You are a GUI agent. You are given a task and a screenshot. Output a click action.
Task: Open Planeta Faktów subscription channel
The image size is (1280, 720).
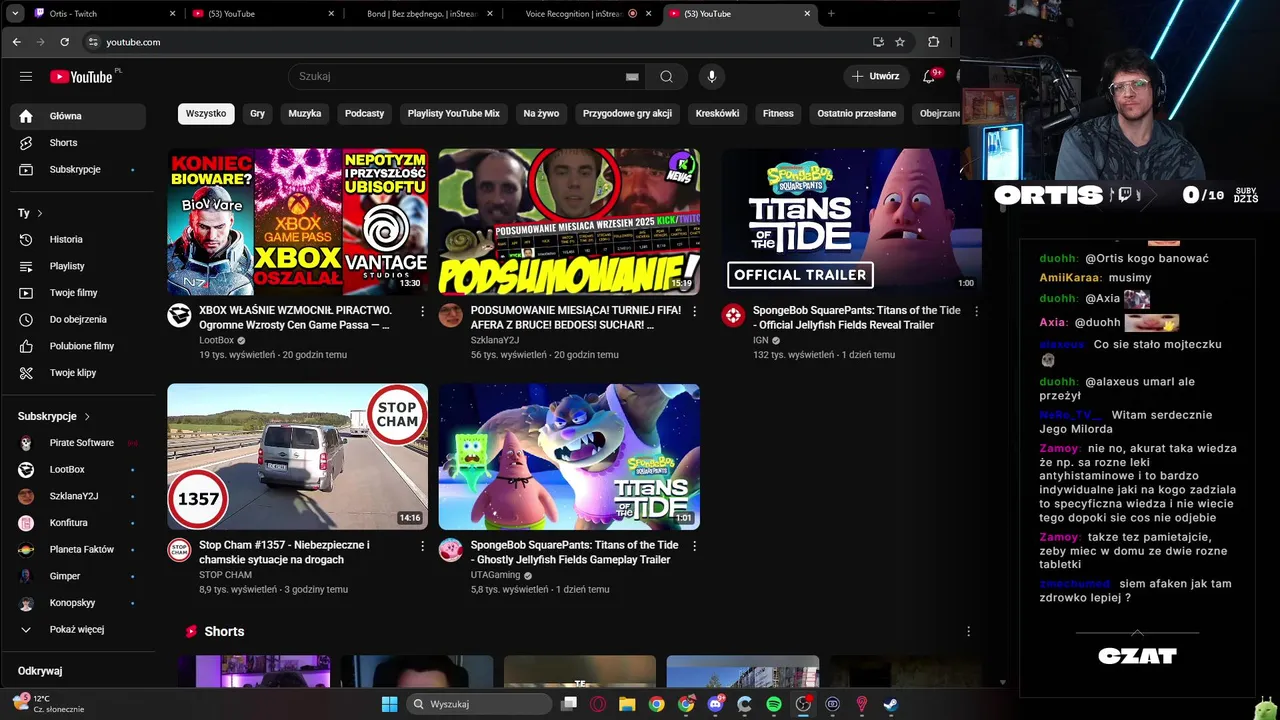78,549
